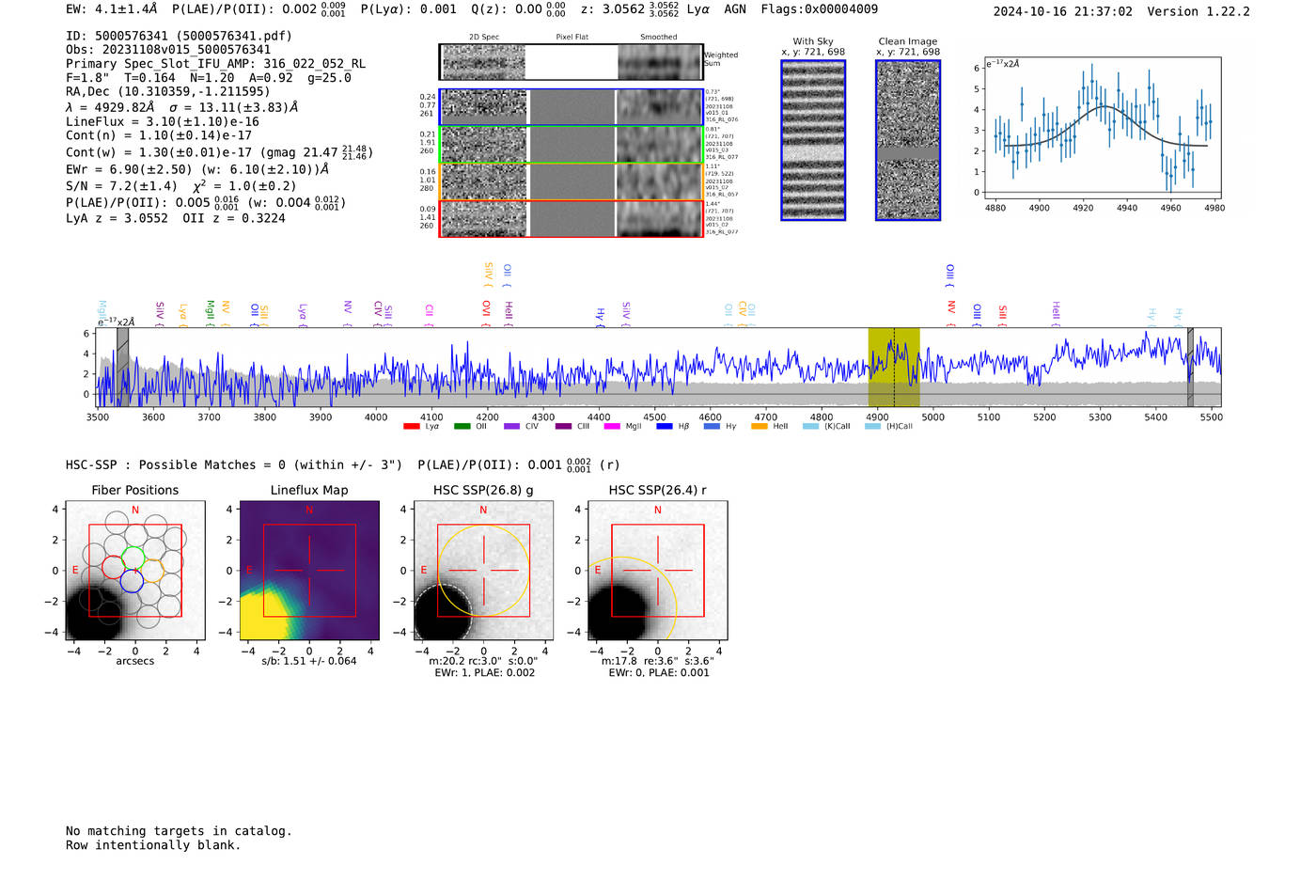Viewport: 1316px width, 896px height.
Task: Click the EWr: 1, PLAE: 0.002 caption
Action: click(484, 673)
